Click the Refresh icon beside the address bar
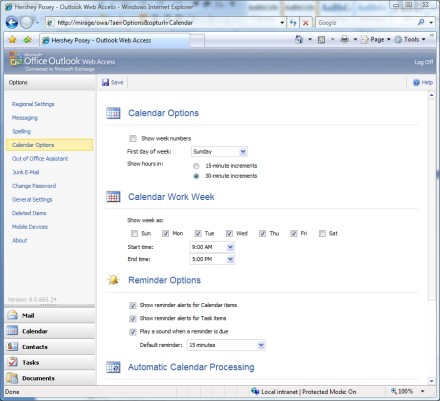440x401 pixels. click(293, 23)
